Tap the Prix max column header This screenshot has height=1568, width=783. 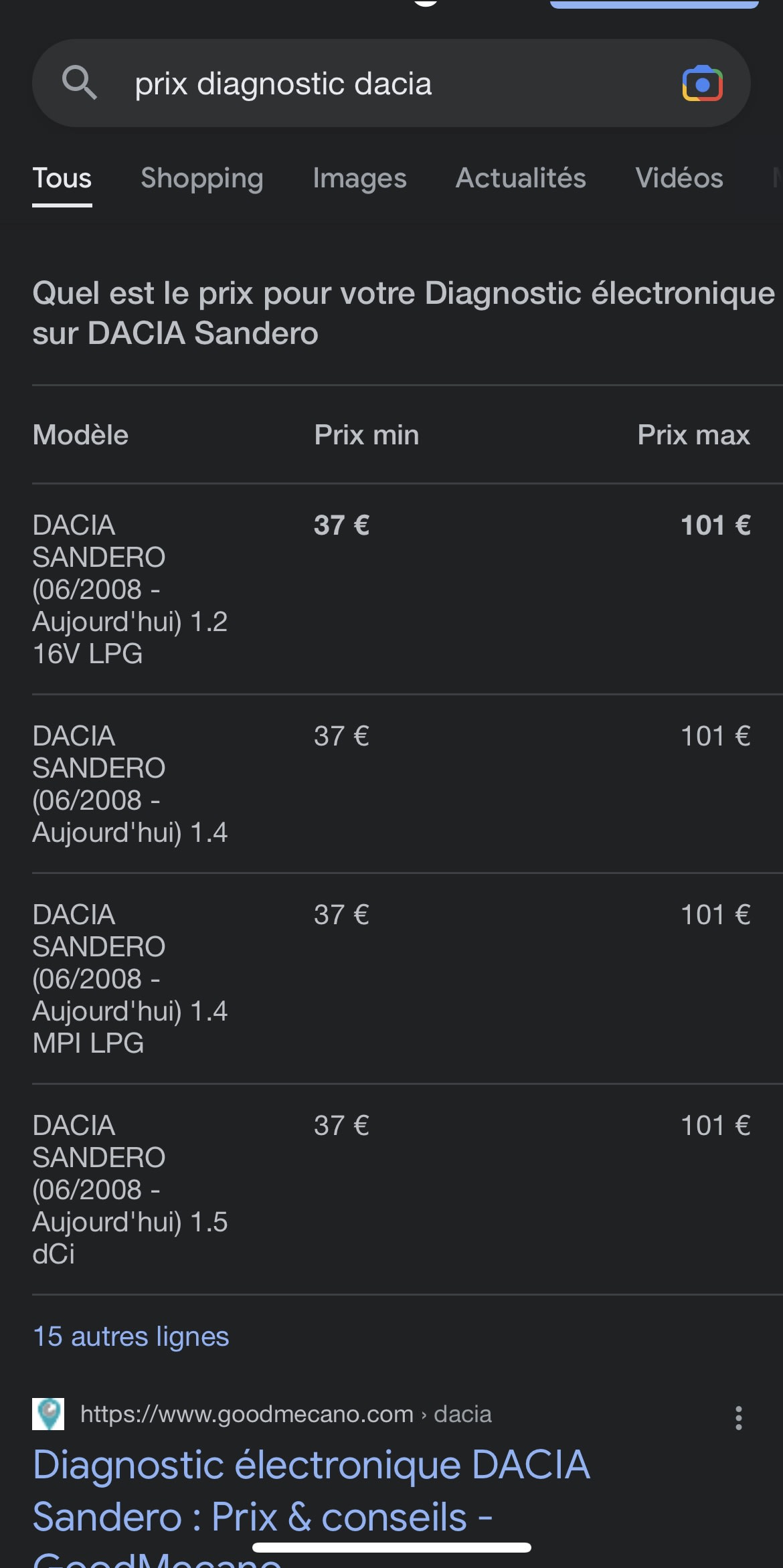(693, 435)
